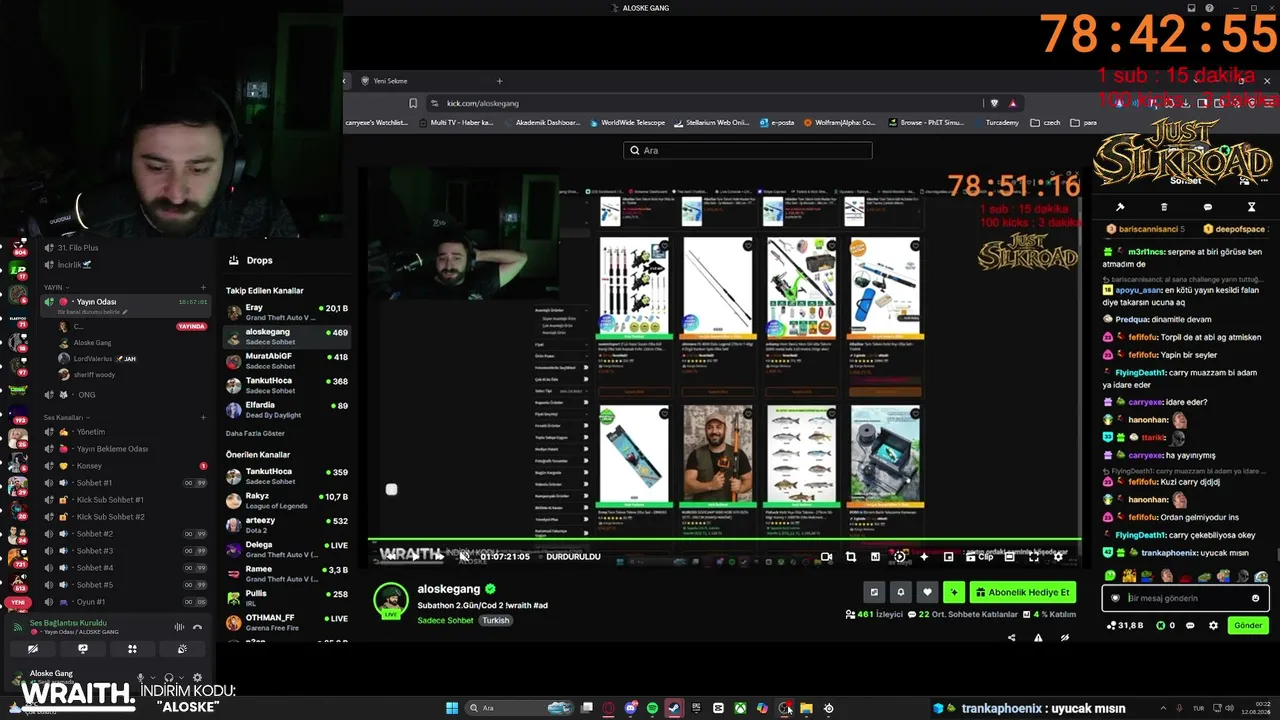Focus the Kick search box labeled Ara

(748, 150)
